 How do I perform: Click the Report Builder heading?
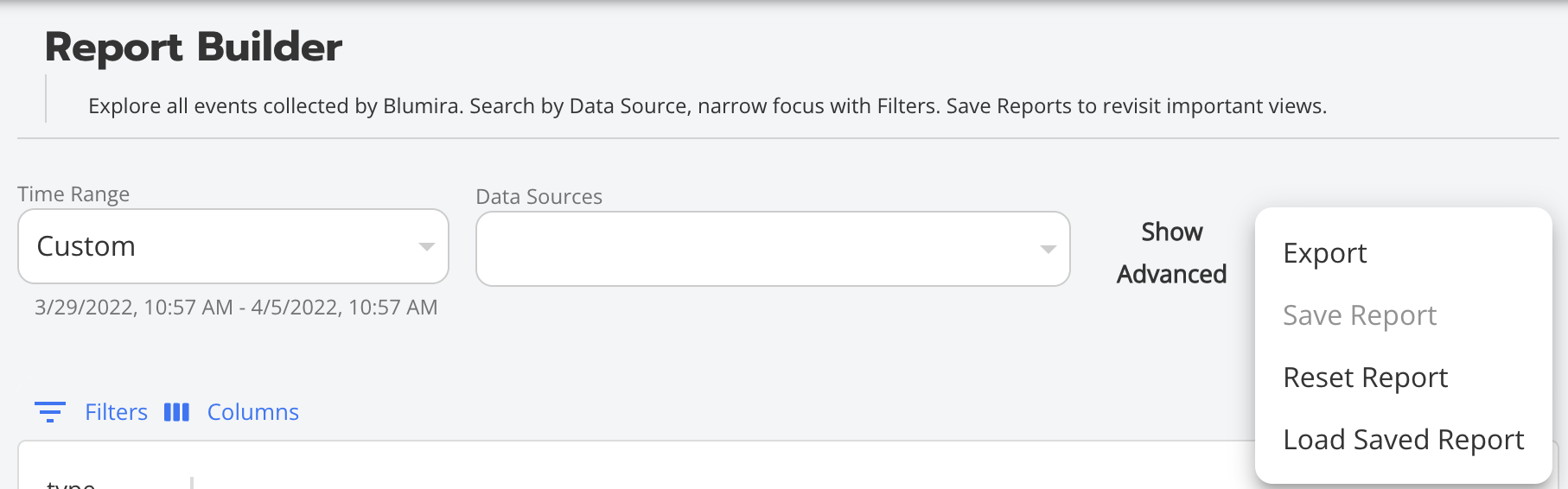(194, 47)
